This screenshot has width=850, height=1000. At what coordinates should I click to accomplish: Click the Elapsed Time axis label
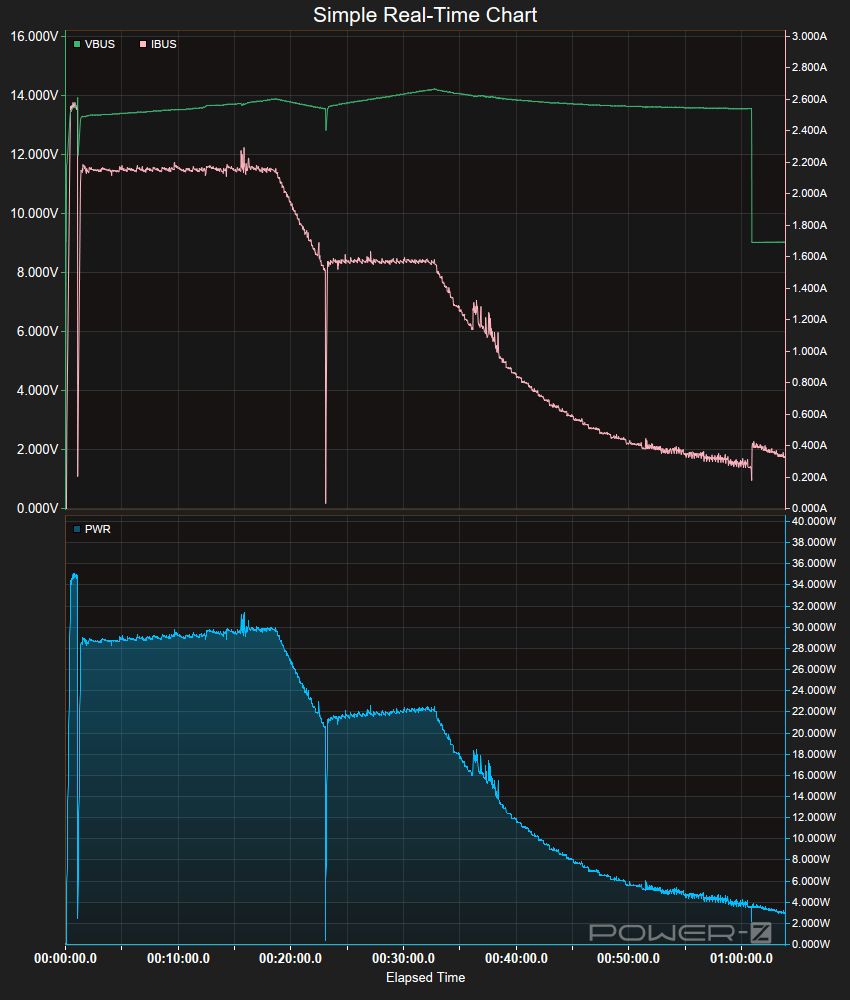pyautogui.click(x=425, y=977)
